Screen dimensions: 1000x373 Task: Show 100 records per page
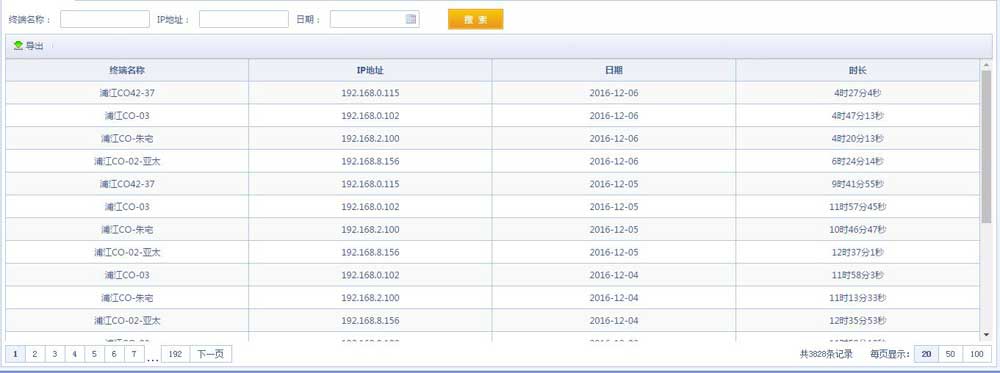tap(976, 354)
